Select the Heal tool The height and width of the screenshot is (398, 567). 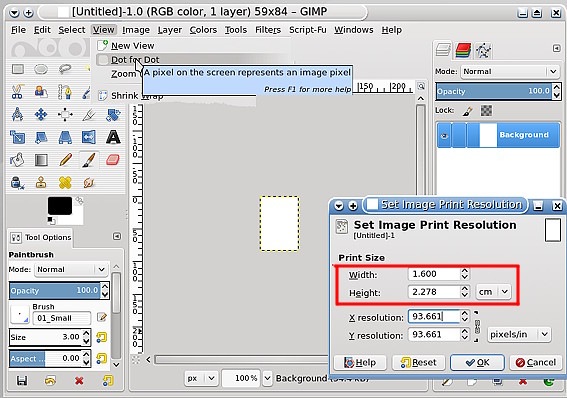coord(65,183)
